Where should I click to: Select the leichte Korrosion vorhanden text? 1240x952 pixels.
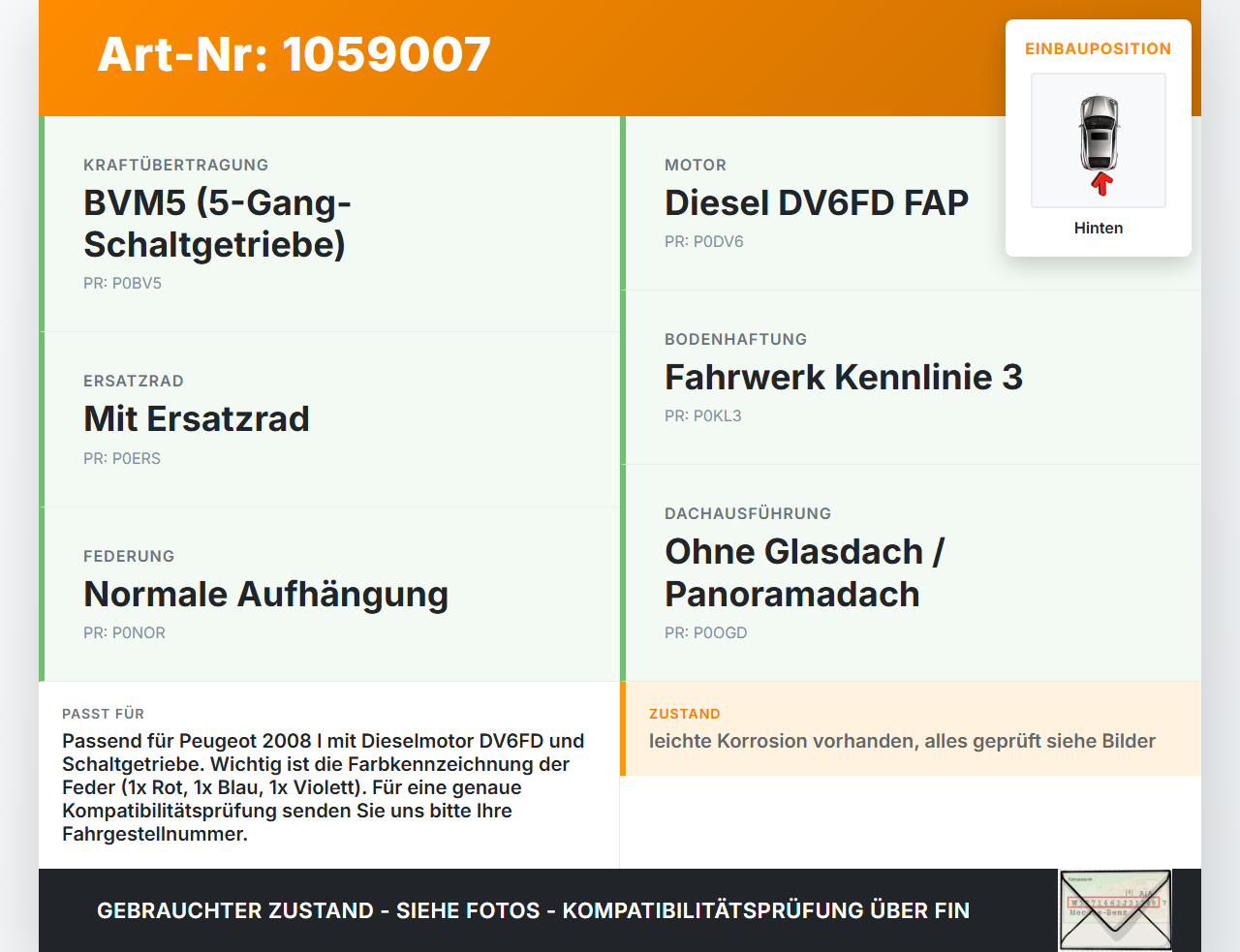pyautogui.click(x=902, y=741)
